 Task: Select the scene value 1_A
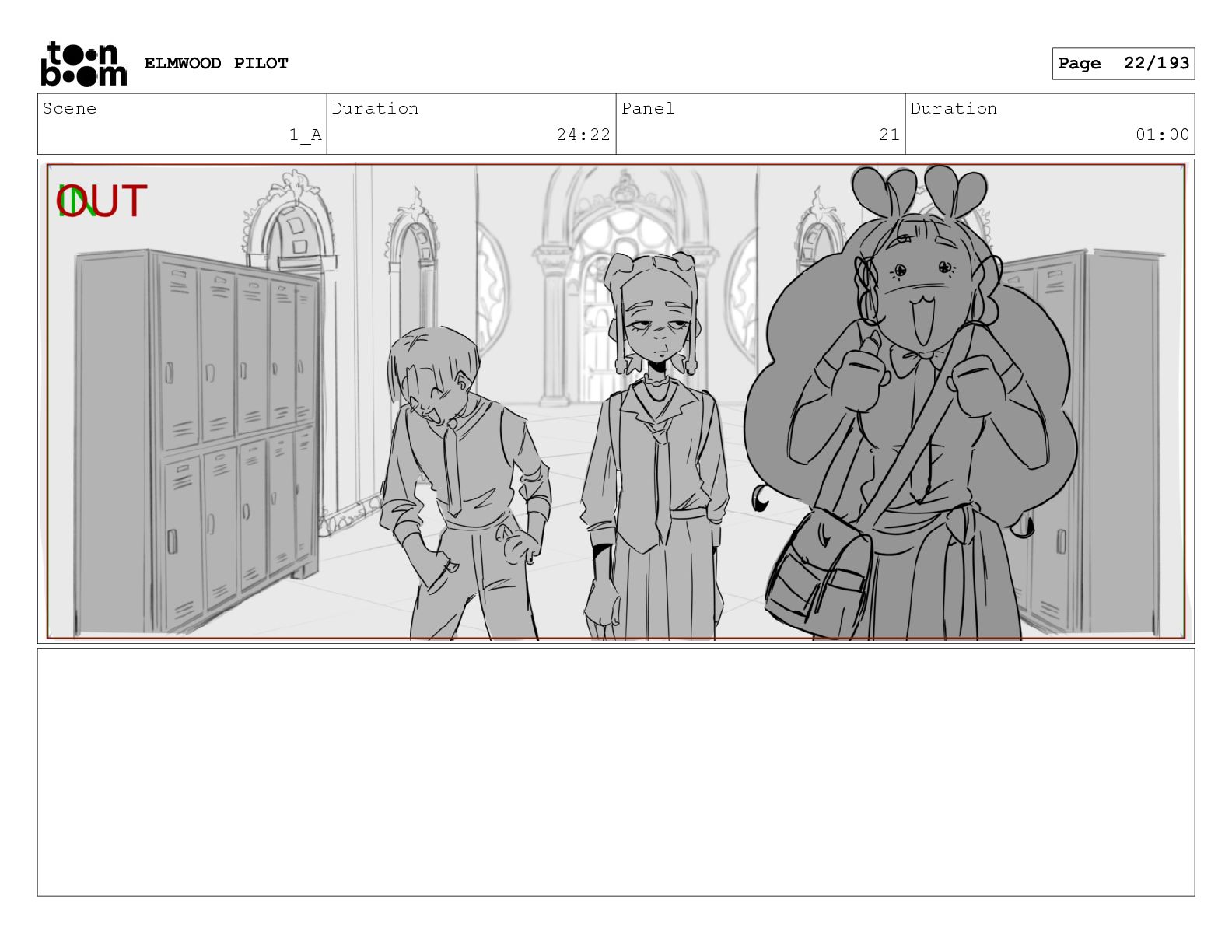tap(306, 135)
